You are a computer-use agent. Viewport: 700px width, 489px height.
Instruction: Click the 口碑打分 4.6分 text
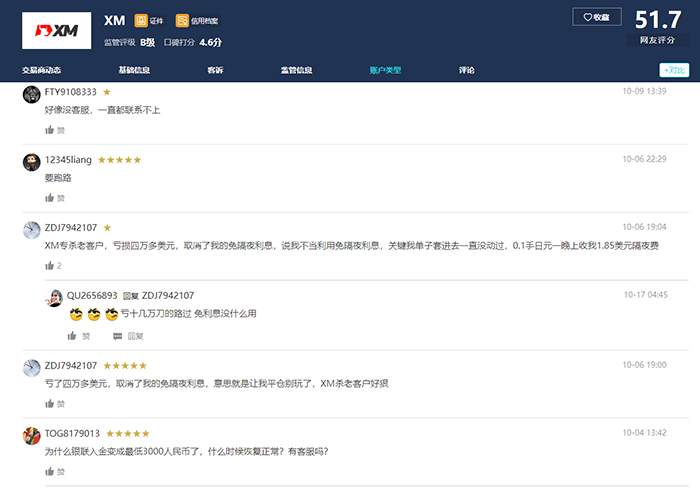[x=192, y=42]
